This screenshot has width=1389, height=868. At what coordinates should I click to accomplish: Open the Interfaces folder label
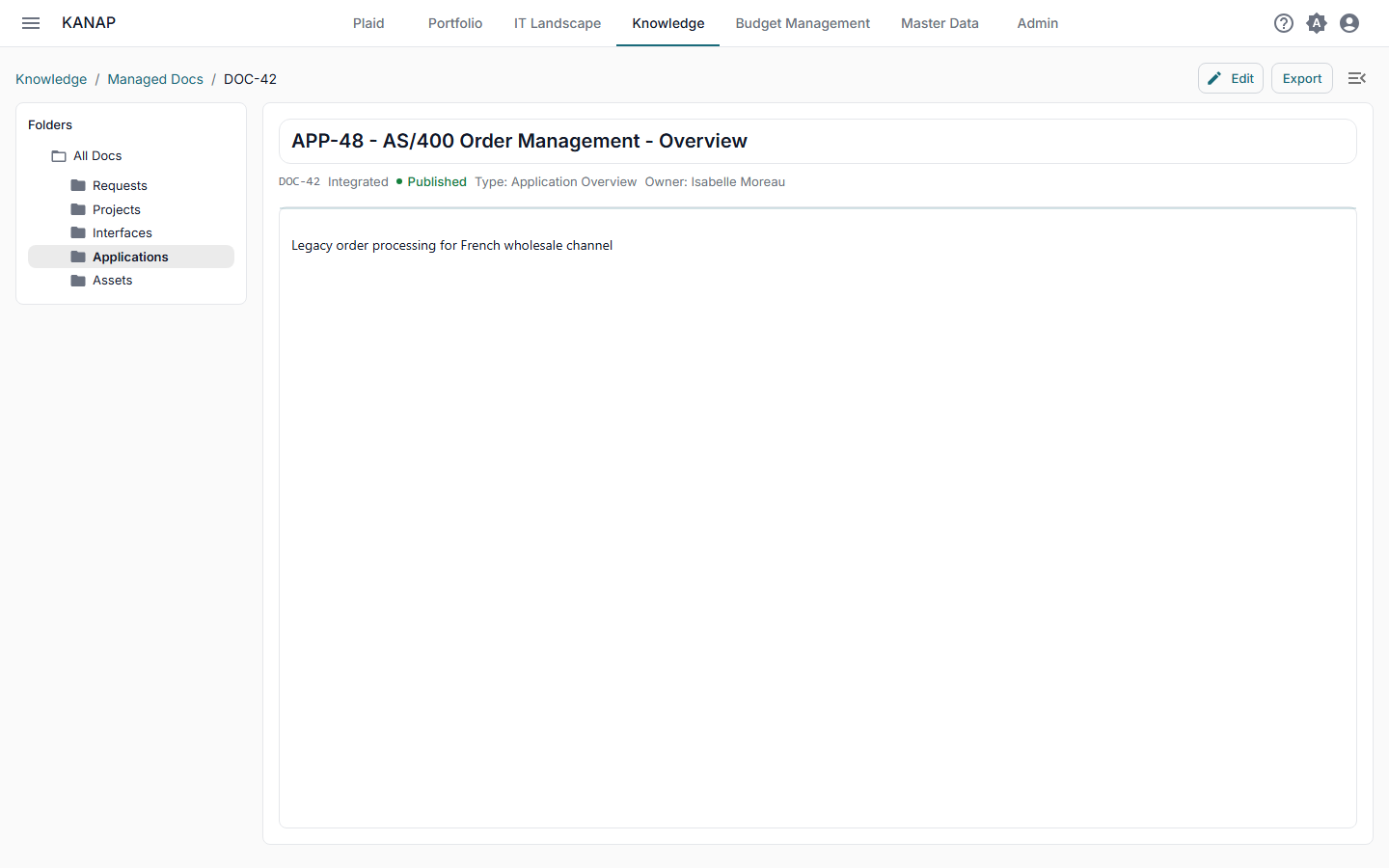click(x=123, y=232)
